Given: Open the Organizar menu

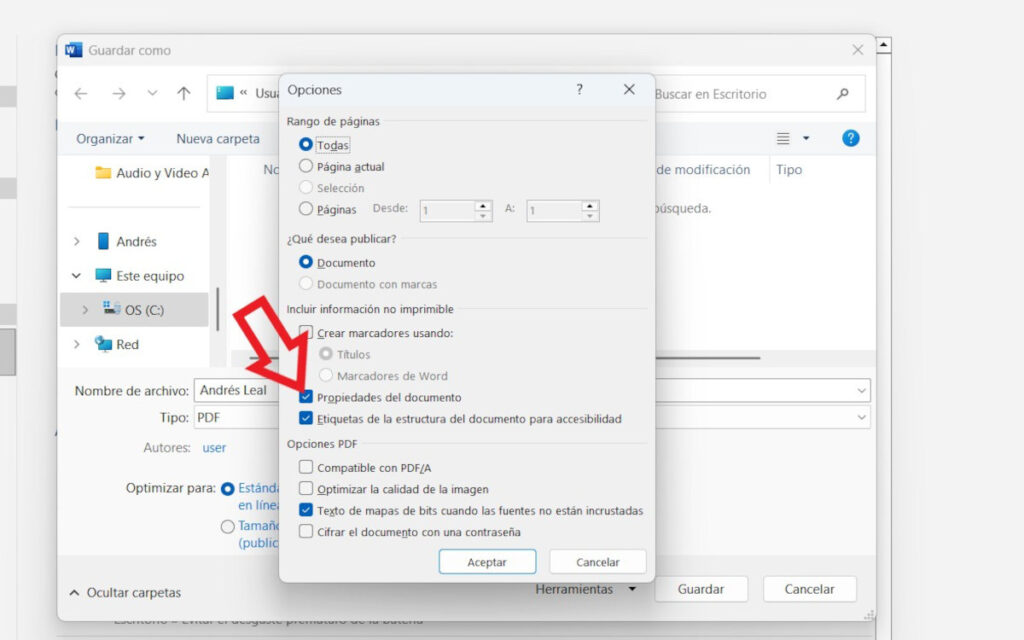Looking at the screenshot, I should [103, 138].
